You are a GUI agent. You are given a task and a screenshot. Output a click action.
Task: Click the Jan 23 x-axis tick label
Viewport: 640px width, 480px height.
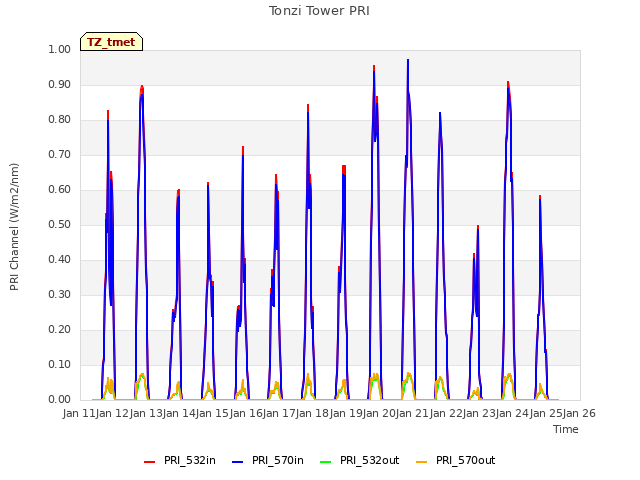click(480, 413)
